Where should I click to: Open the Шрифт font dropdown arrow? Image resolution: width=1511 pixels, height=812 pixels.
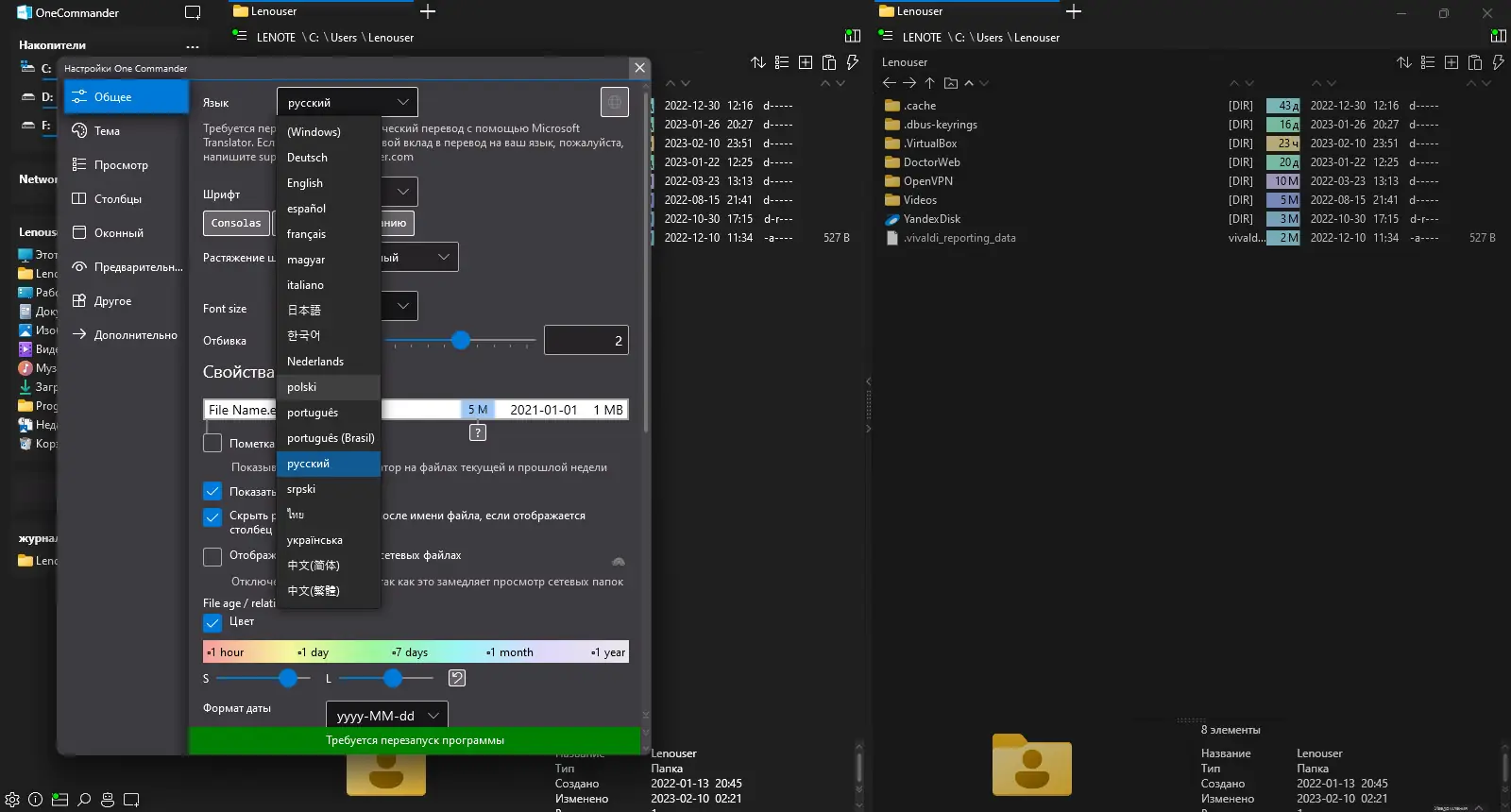(x=403, y=192)
